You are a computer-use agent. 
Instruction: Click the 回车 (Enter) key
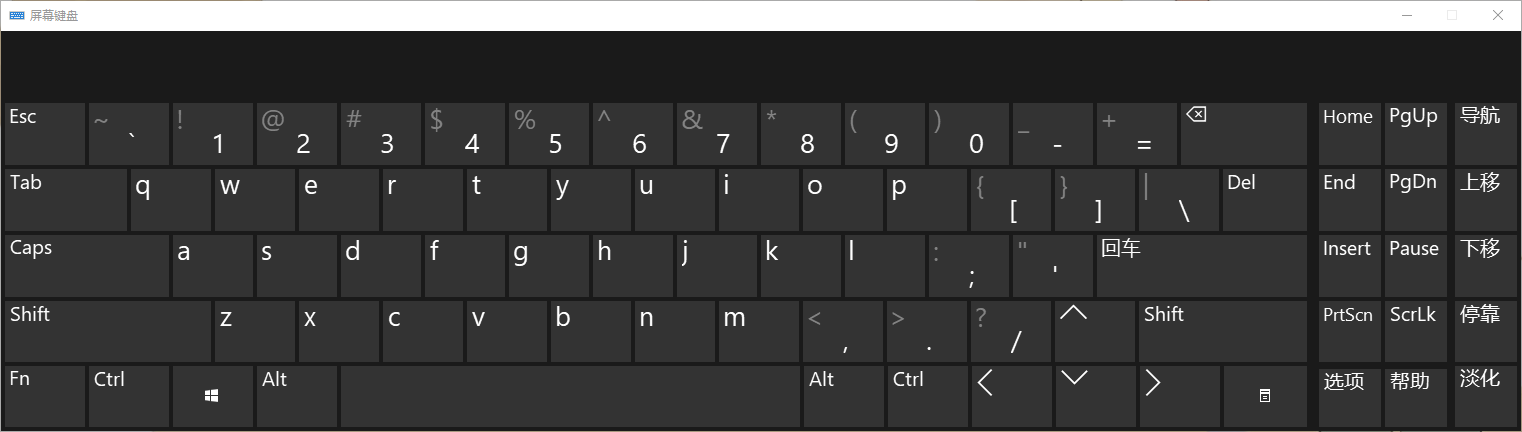(1202, 265)
